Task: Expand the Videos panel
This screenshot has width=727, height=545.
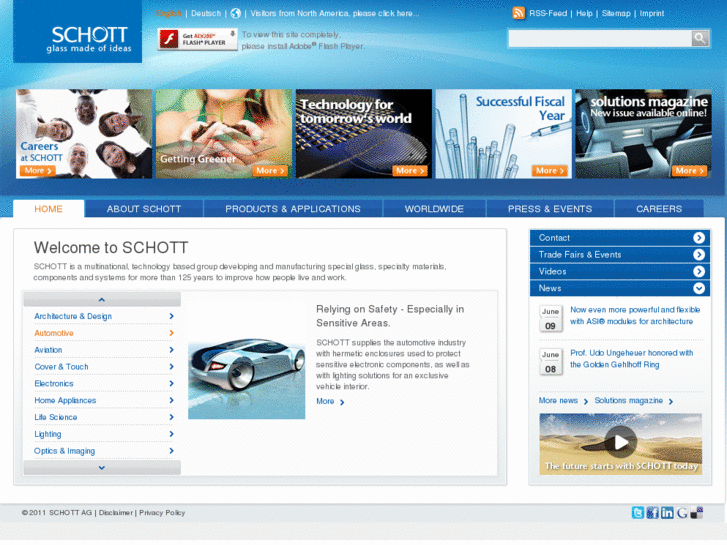Action: (699, 271)
